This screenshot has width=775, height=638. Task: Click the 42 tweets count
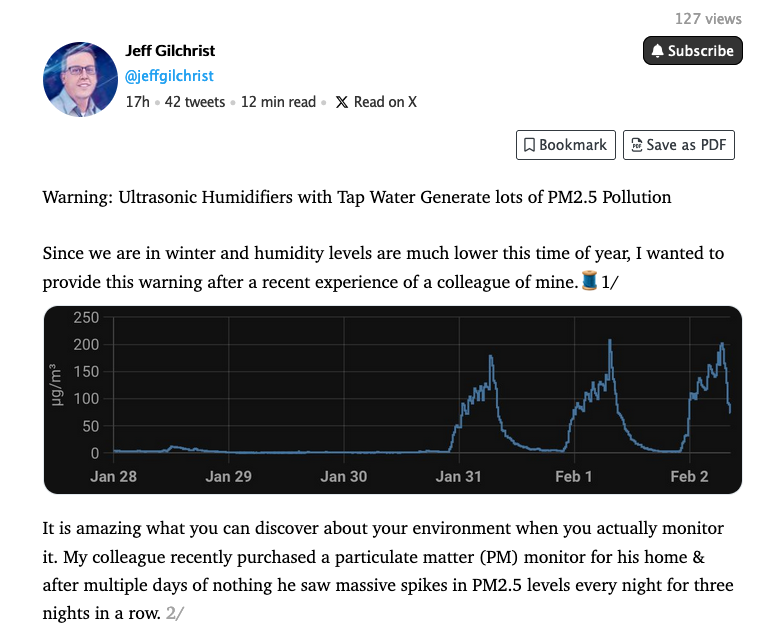(x=195, y=102)
